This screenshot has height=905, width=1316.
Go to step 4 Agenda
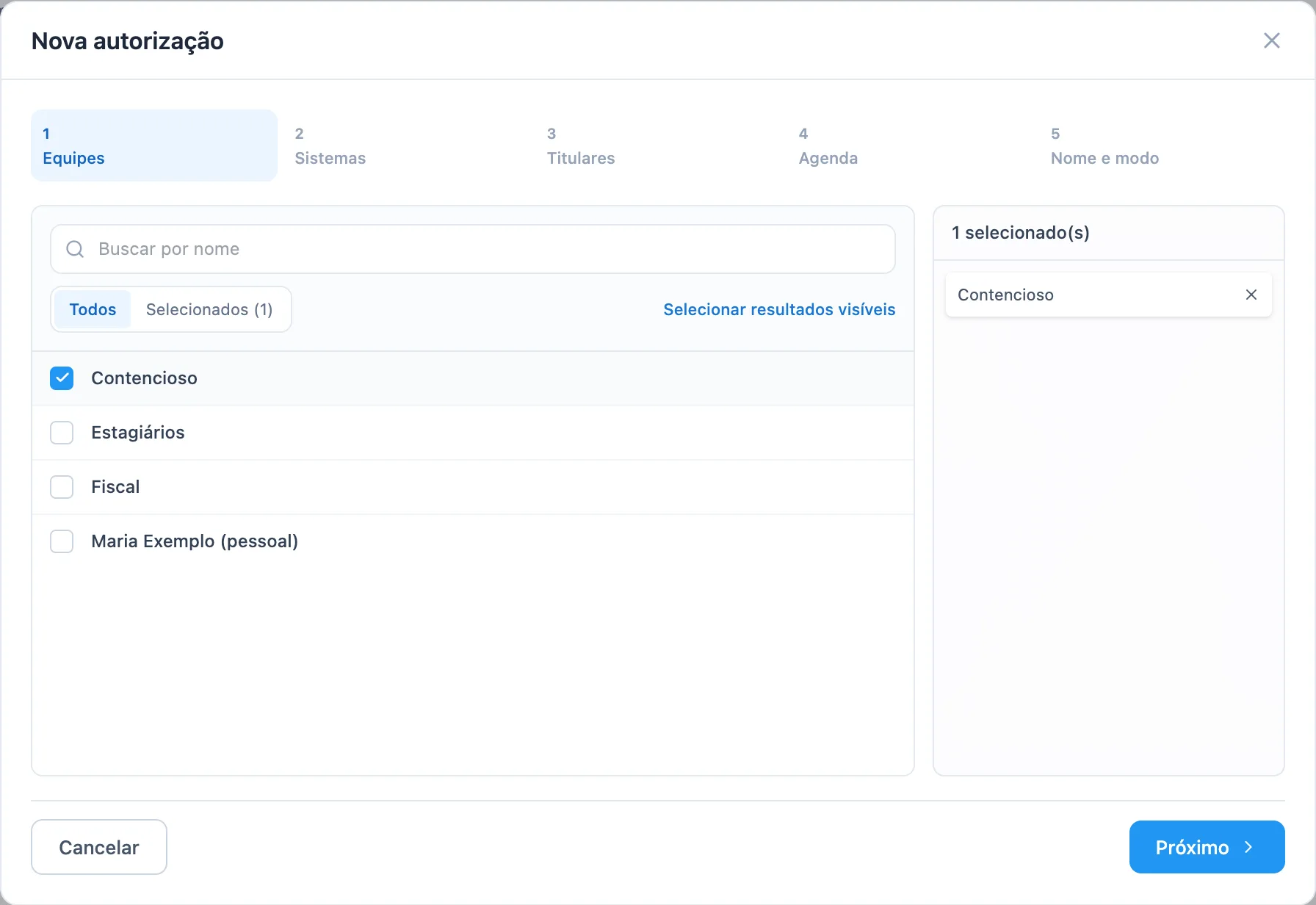coord(910,145)
